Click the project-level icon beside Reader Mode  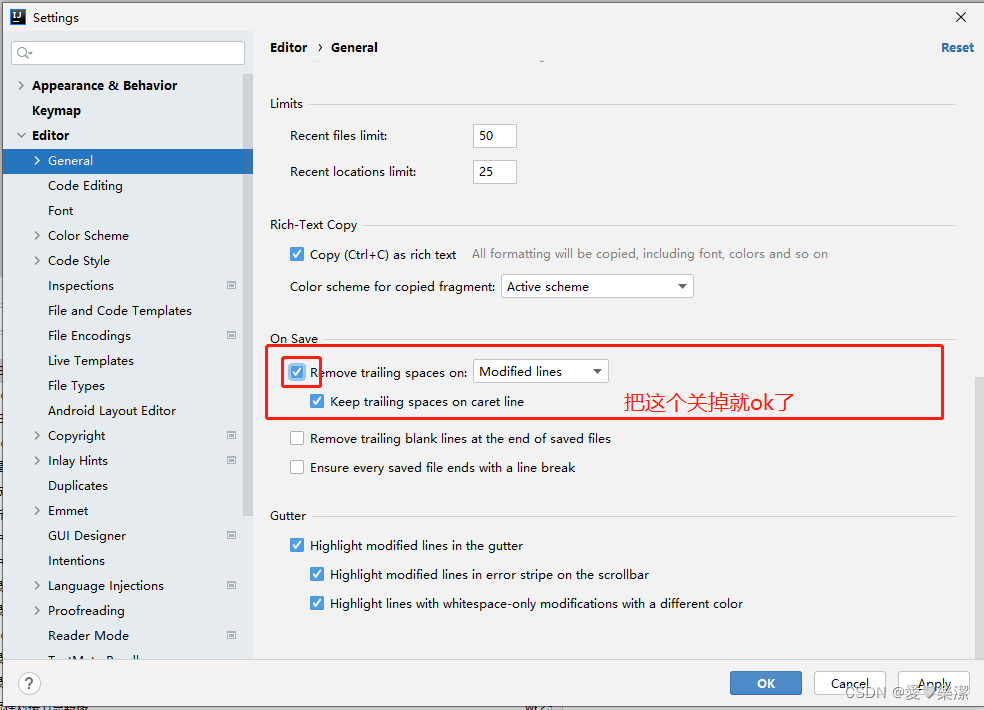[x=232, y=635]
